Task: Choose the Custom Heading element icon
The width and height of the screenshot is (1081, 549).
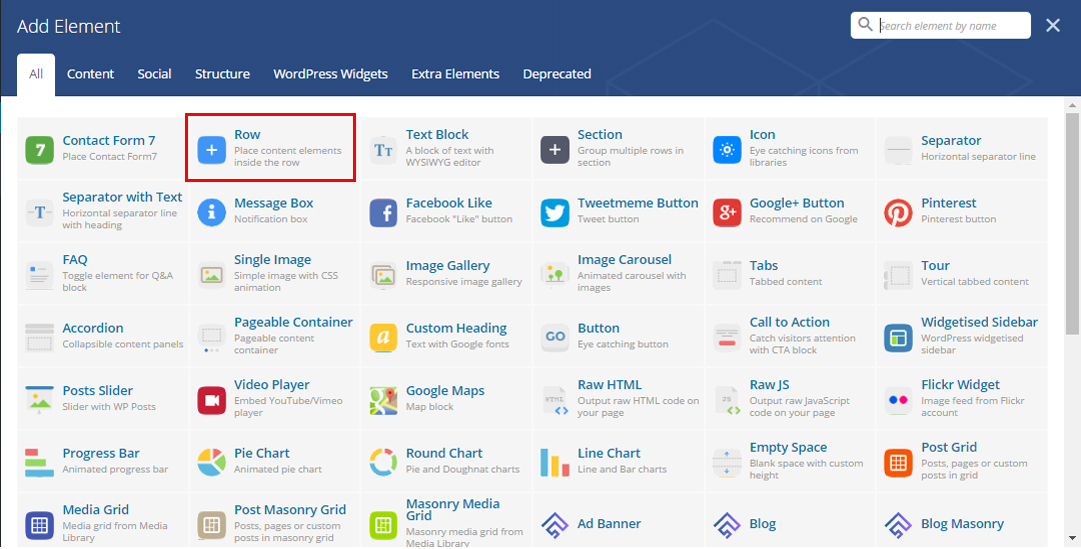Action: 383,338
